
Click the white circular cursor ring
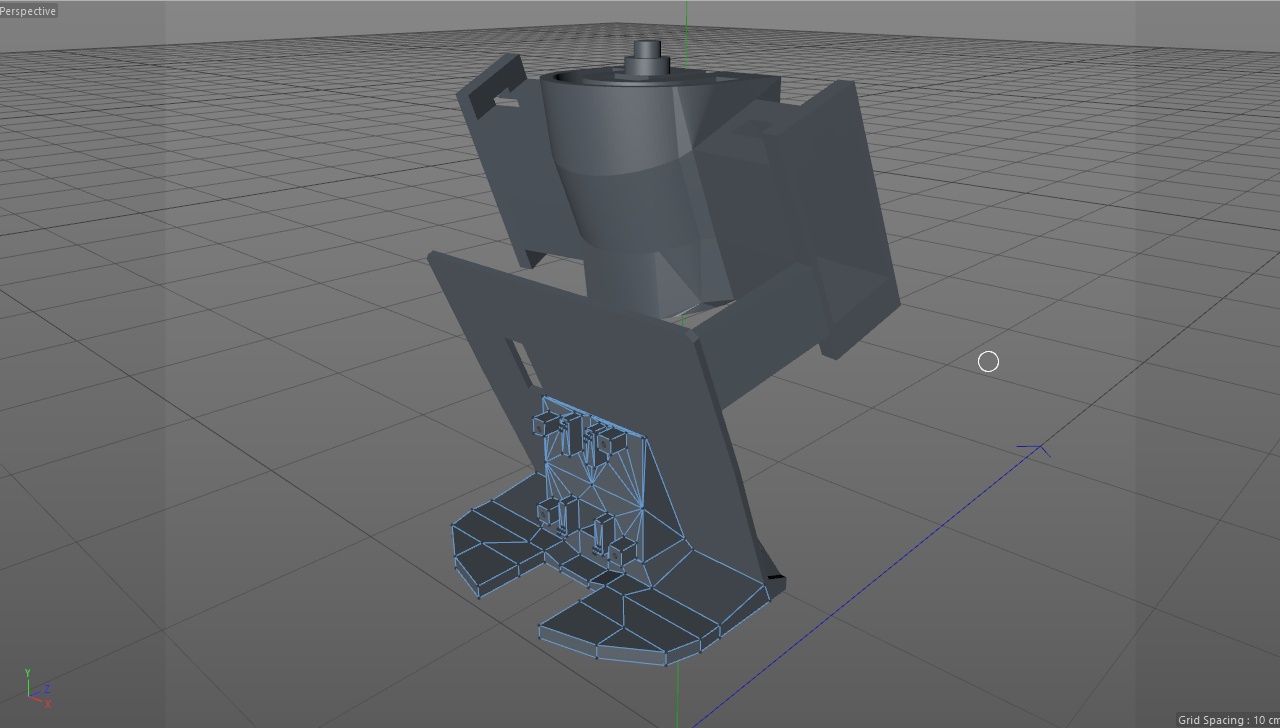(988, 362)
